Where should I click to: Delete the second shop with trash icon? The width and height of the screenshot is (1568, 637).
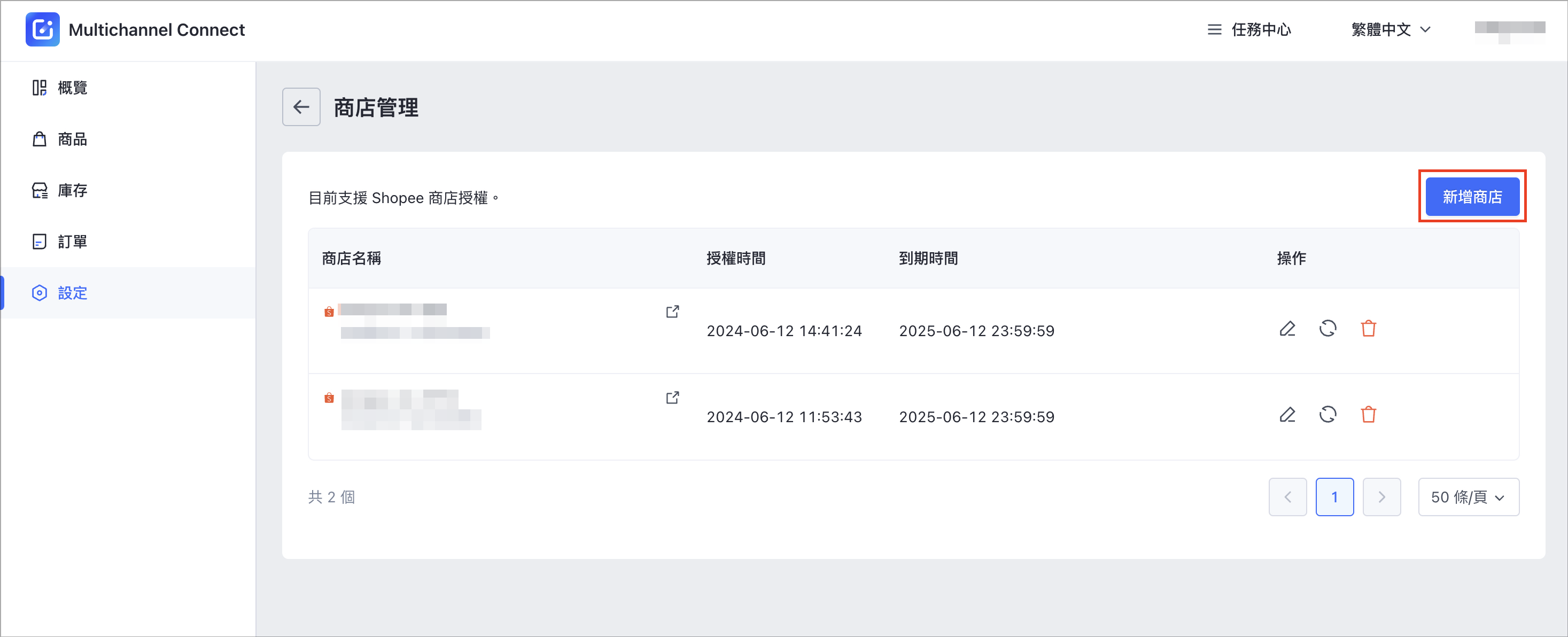click(x=1368, y=415)
